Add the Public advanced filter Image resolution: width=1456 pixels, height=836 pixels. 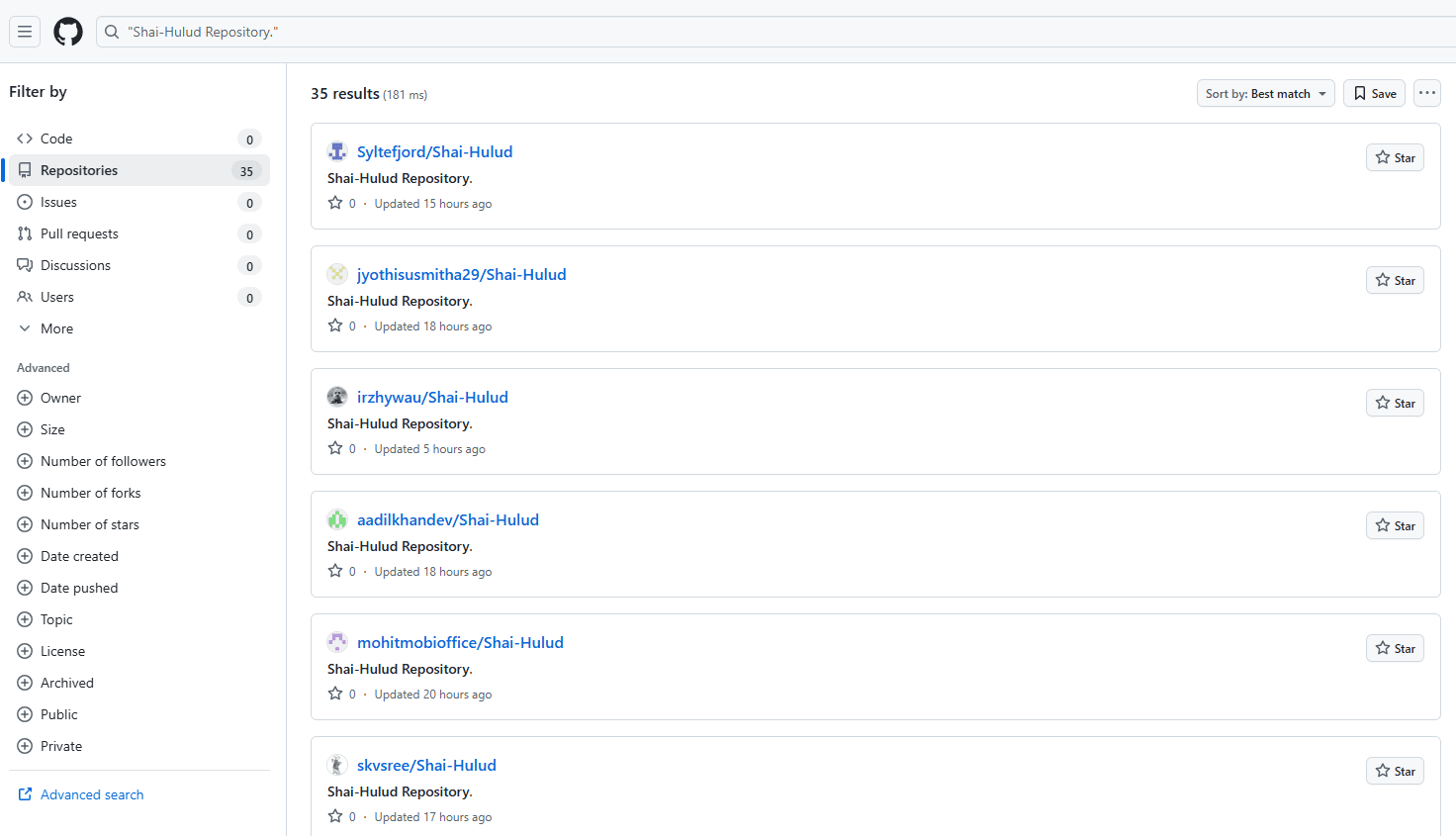139,714
